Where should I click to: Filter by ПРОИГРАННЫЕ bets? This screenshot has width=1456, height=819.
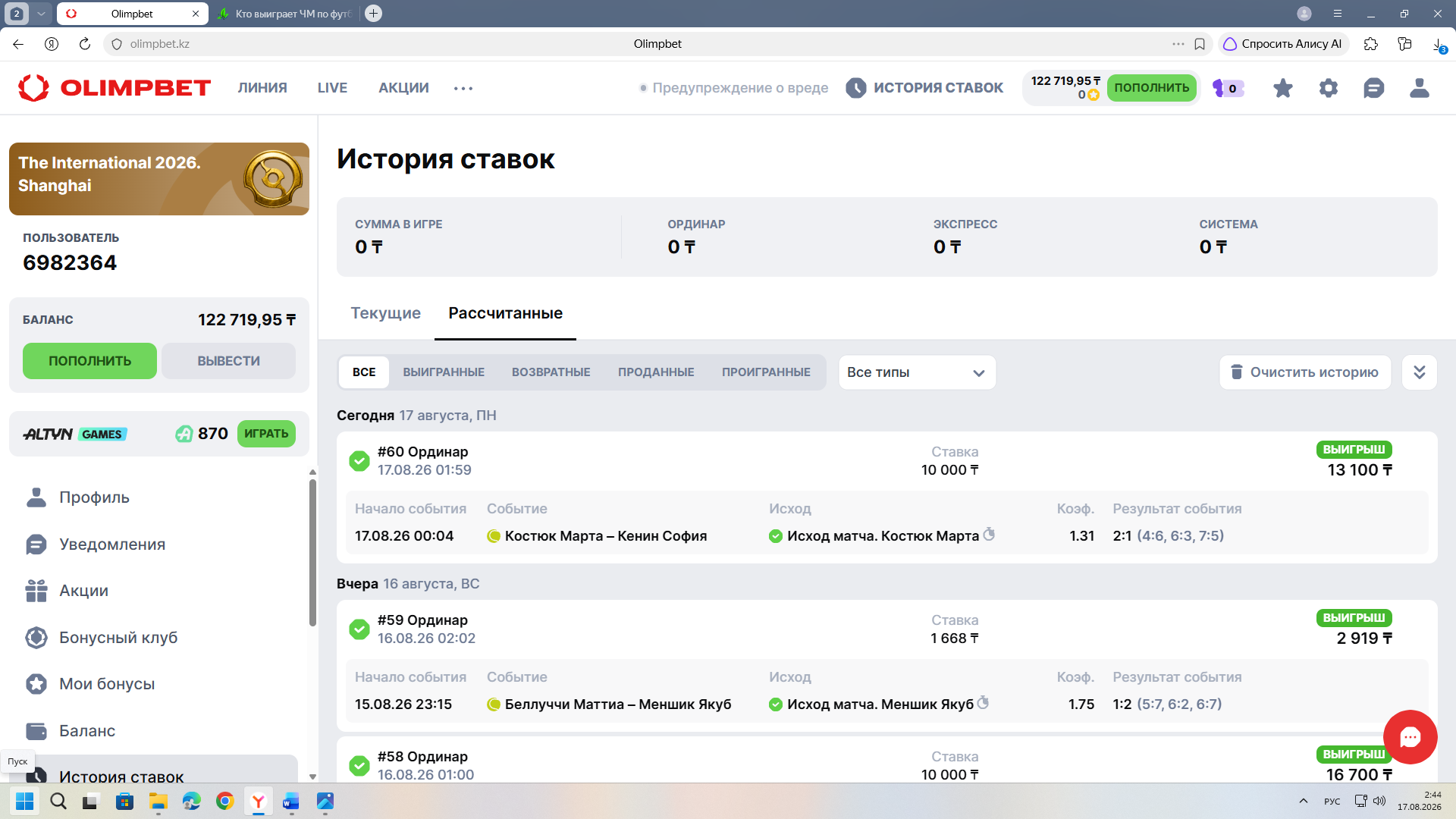coord(766,372)
